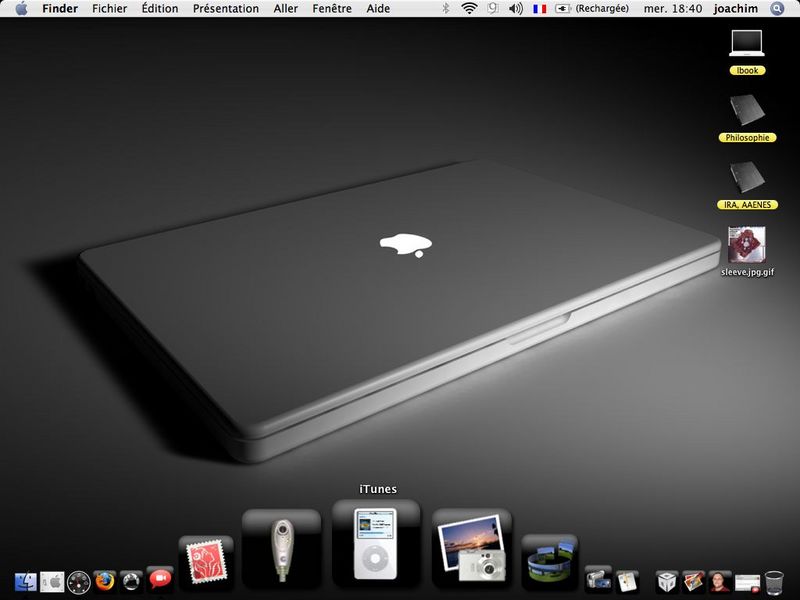Open the Apple logo app in Dock

[x=52, y=581]
